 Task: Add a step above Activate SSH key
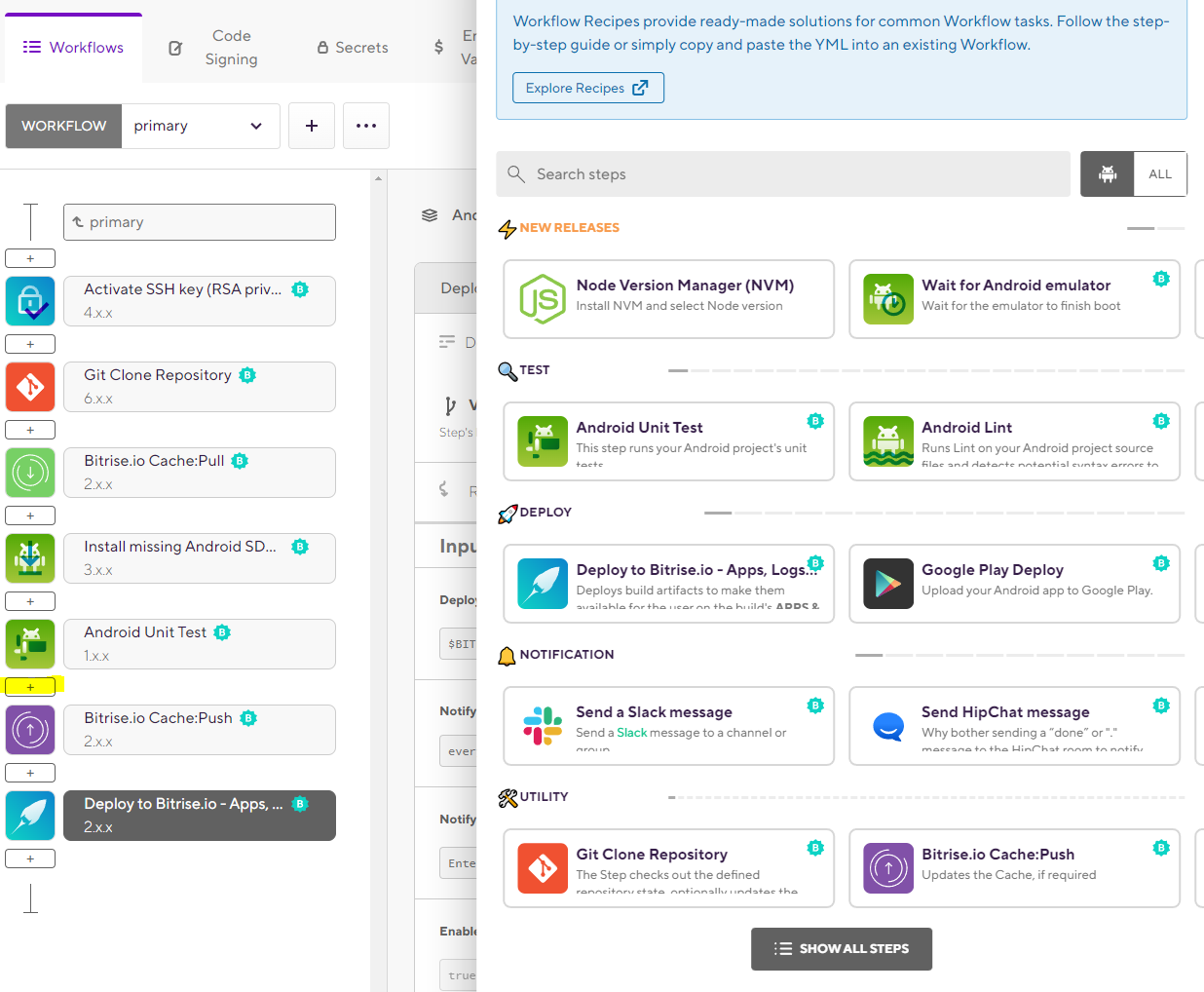[x=30, y=258]
